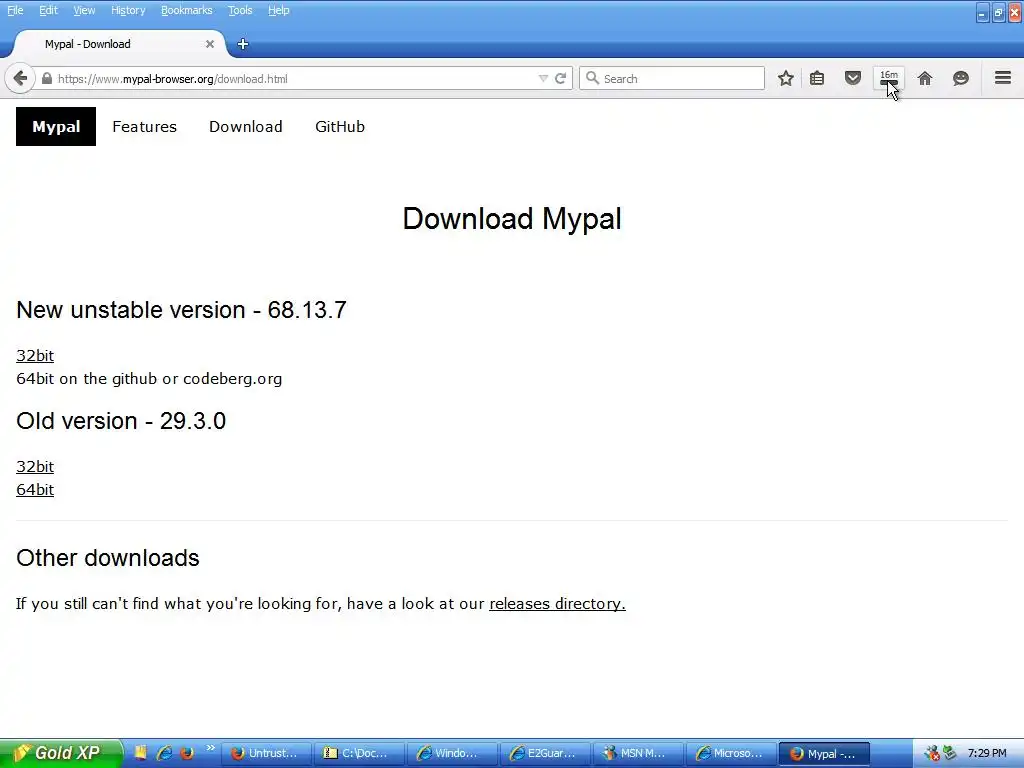Open the Bookmarks menu
This screenshot has width=1024, height=768.
[x=187, y=10]
